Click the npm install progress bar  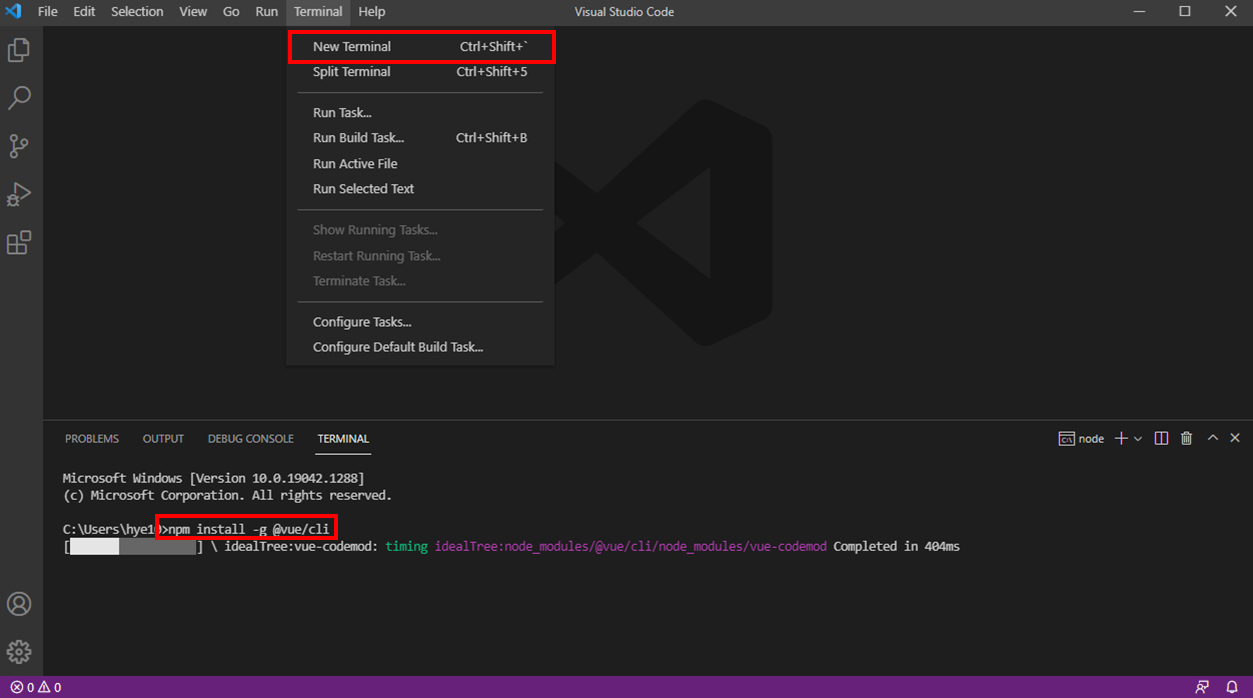[133, 547]
